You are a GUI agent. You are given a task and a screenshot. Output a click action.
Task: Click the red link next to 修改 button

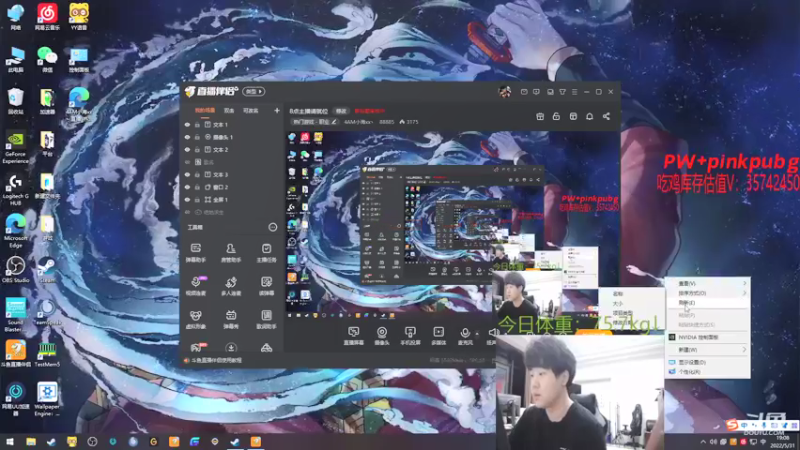click(x=370, y=111)
